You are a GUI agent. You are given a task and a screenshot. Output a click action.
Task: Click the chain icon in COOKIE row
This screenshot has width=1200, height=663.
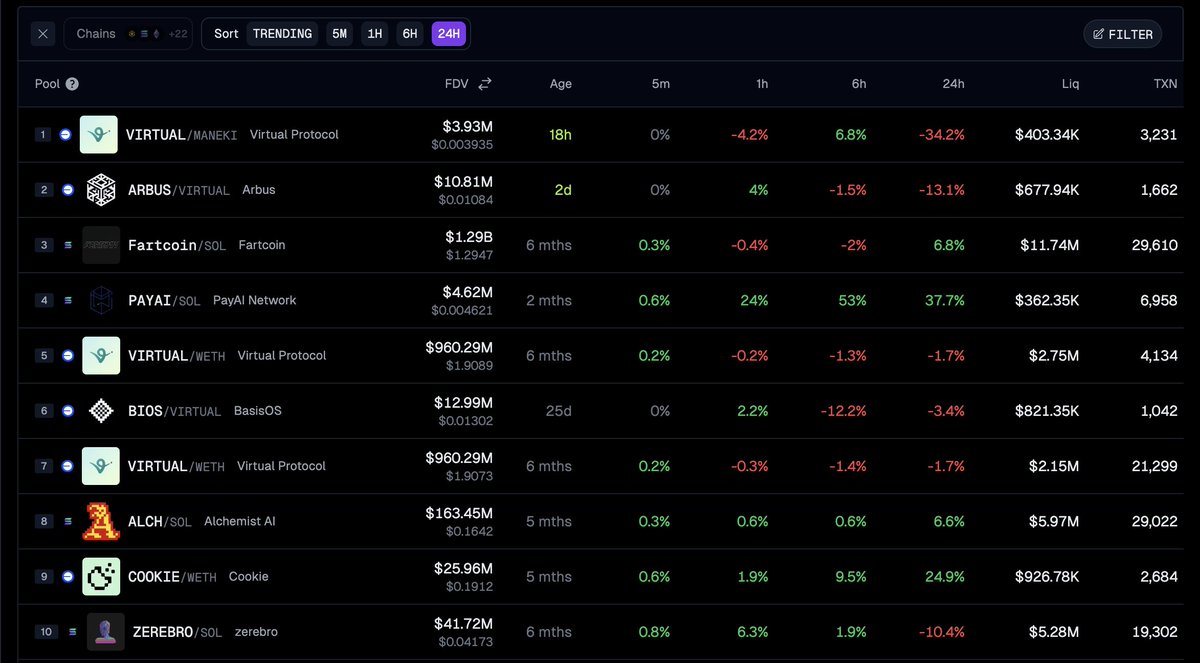click(68, 576)
